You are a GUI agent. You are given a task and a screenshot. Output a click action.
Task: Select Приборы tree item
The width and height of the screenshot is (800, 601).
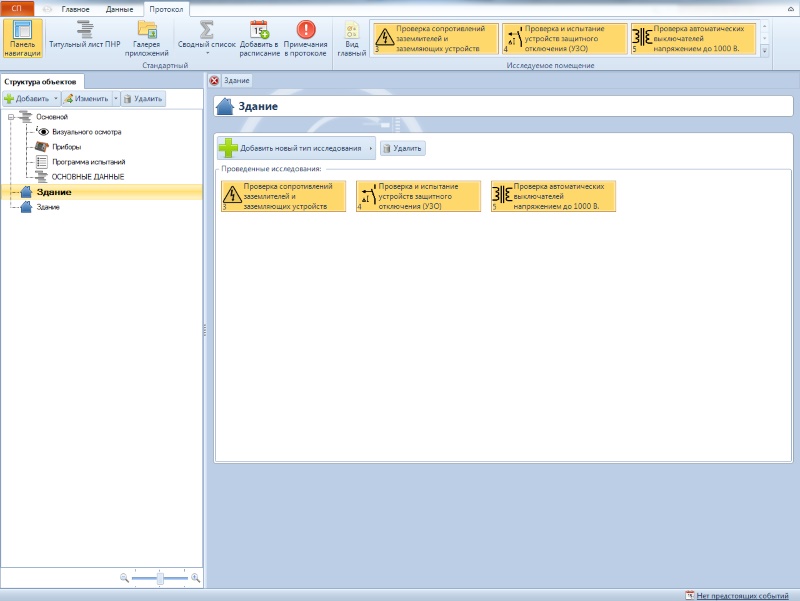(x=66, y=147)
